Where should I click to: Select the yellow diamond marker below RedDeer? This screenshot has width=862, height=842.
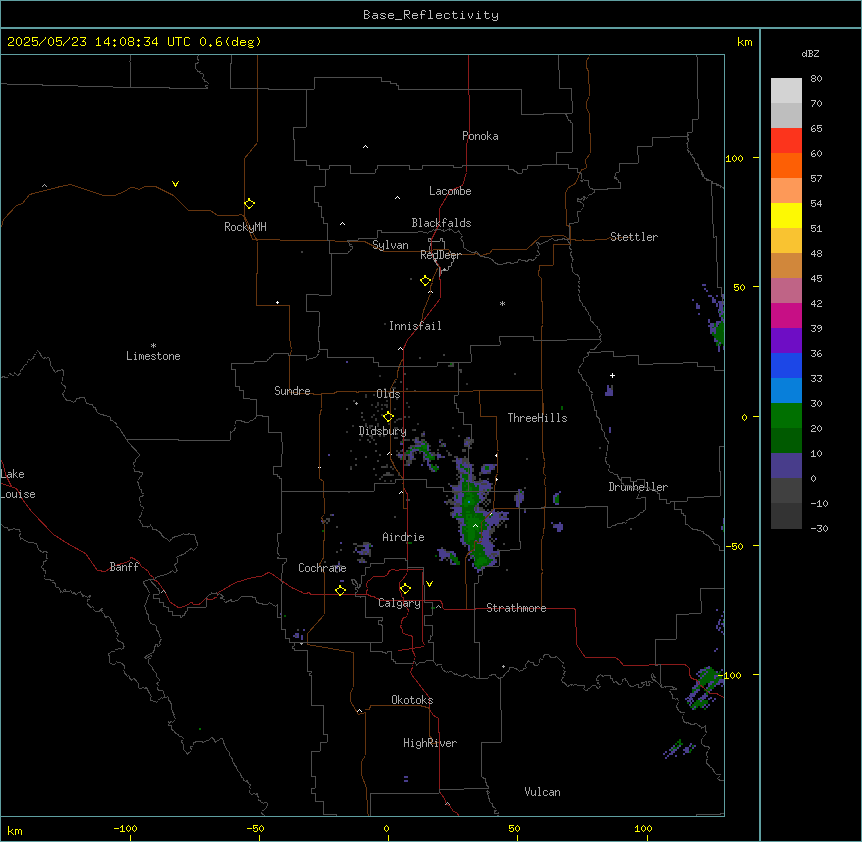click(x=426, y=281)
